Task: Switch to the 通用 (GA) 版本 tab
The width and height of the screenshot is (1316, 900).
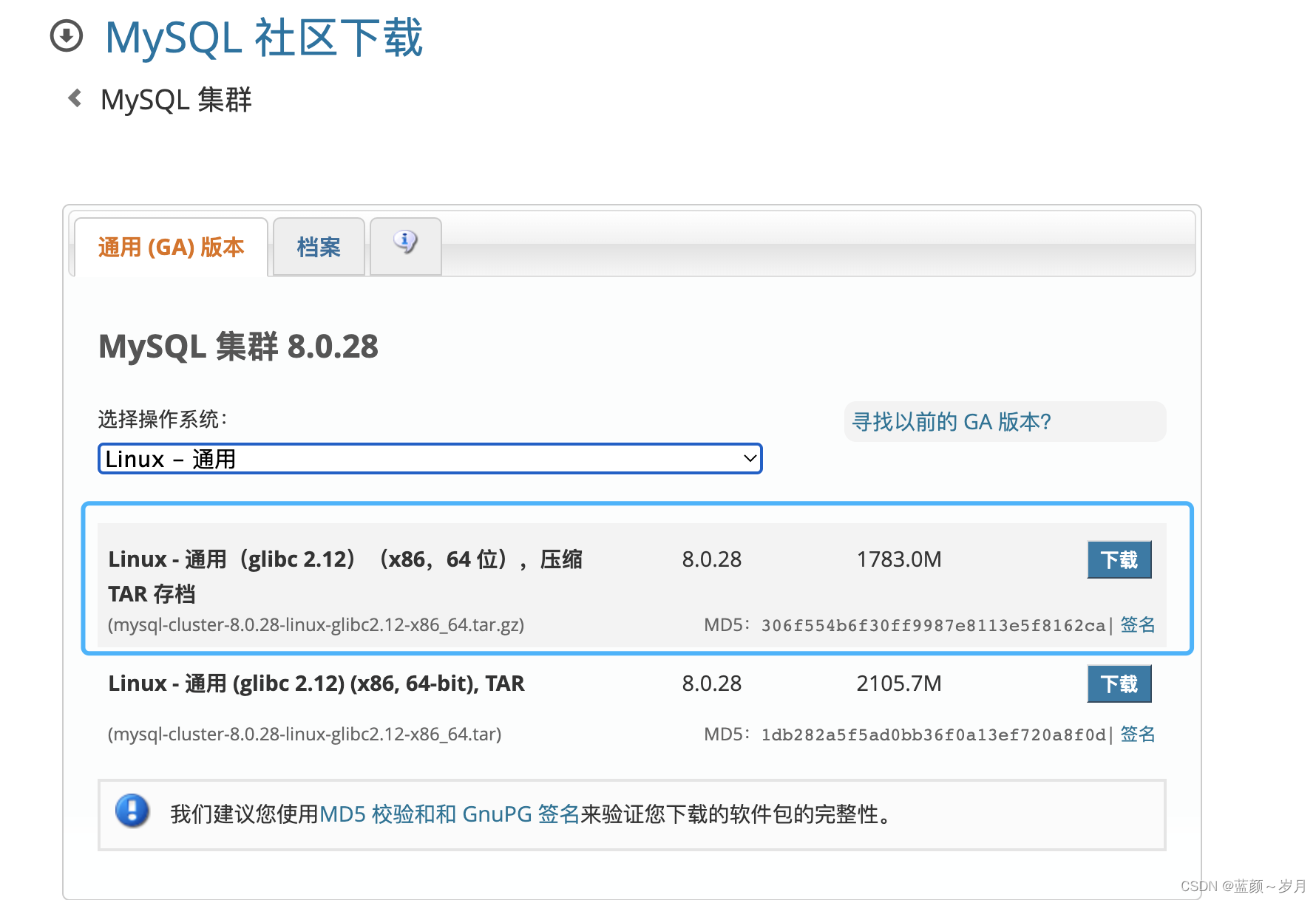Action: click(171, 248)
